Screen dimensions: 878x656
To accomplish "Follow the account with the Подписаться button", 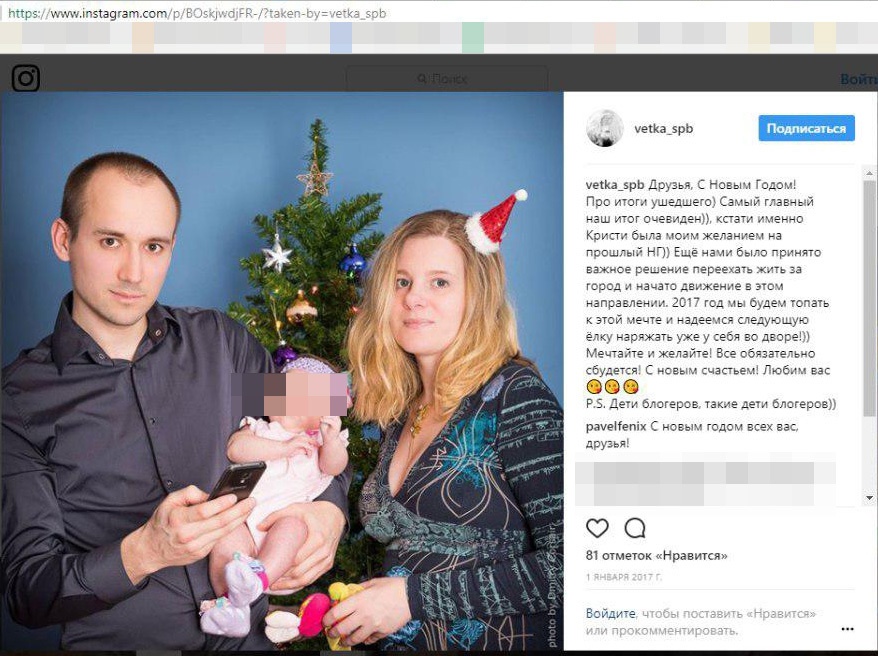I will coord(806,128).
